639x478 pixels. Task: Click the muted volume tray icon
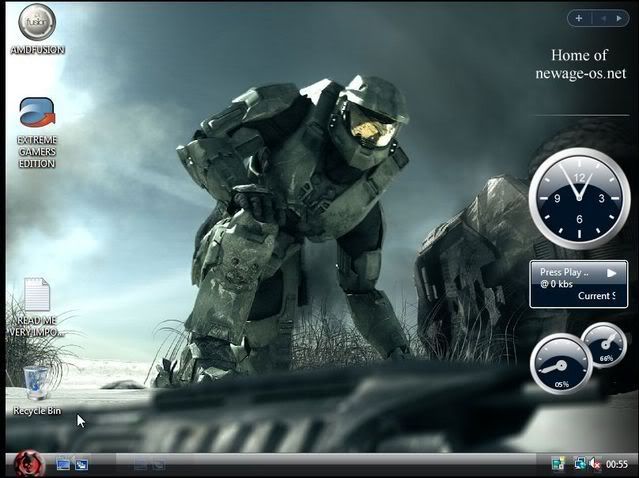tap(594, 464)
